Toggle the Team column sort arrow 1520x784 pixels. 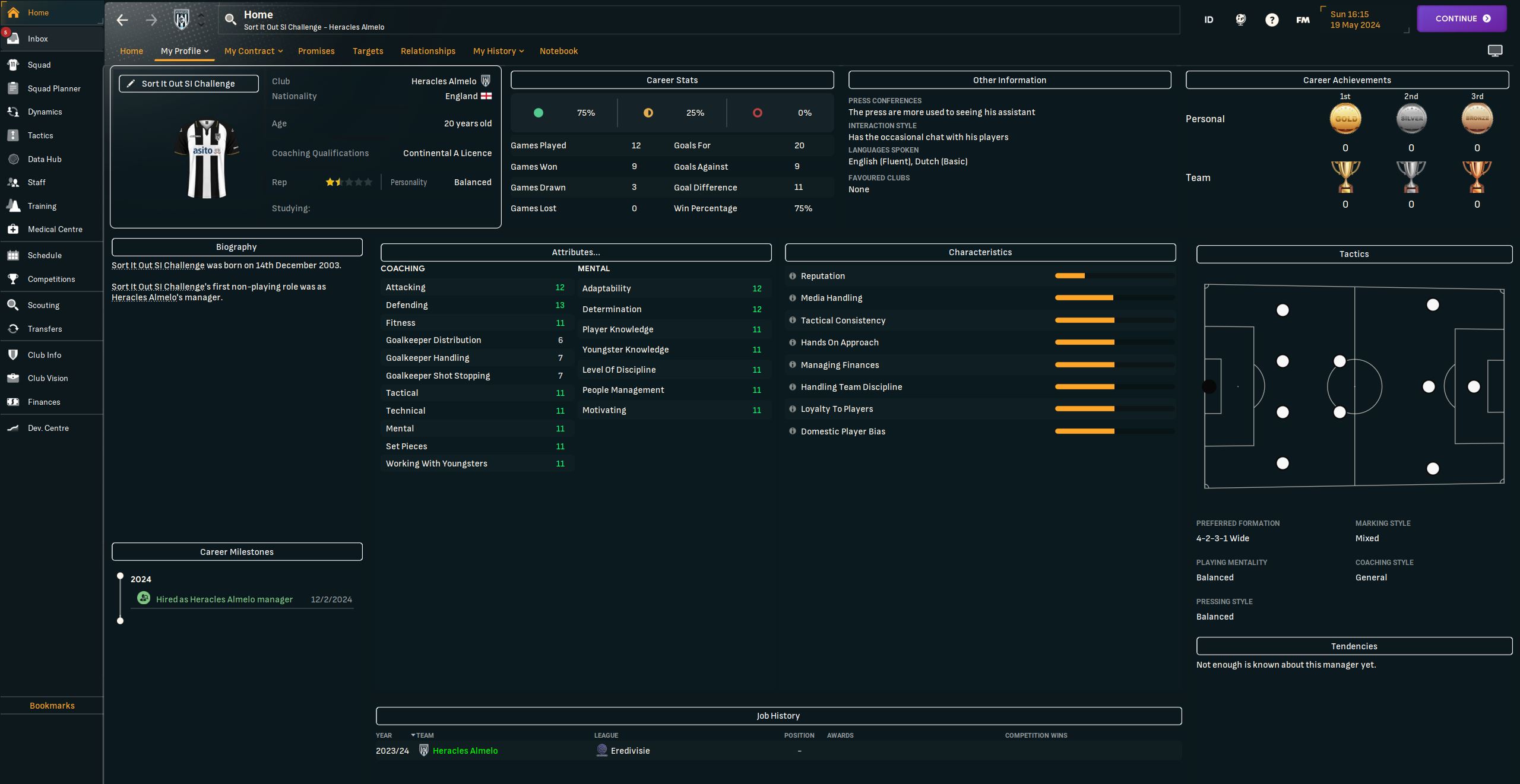click(413, 735)
